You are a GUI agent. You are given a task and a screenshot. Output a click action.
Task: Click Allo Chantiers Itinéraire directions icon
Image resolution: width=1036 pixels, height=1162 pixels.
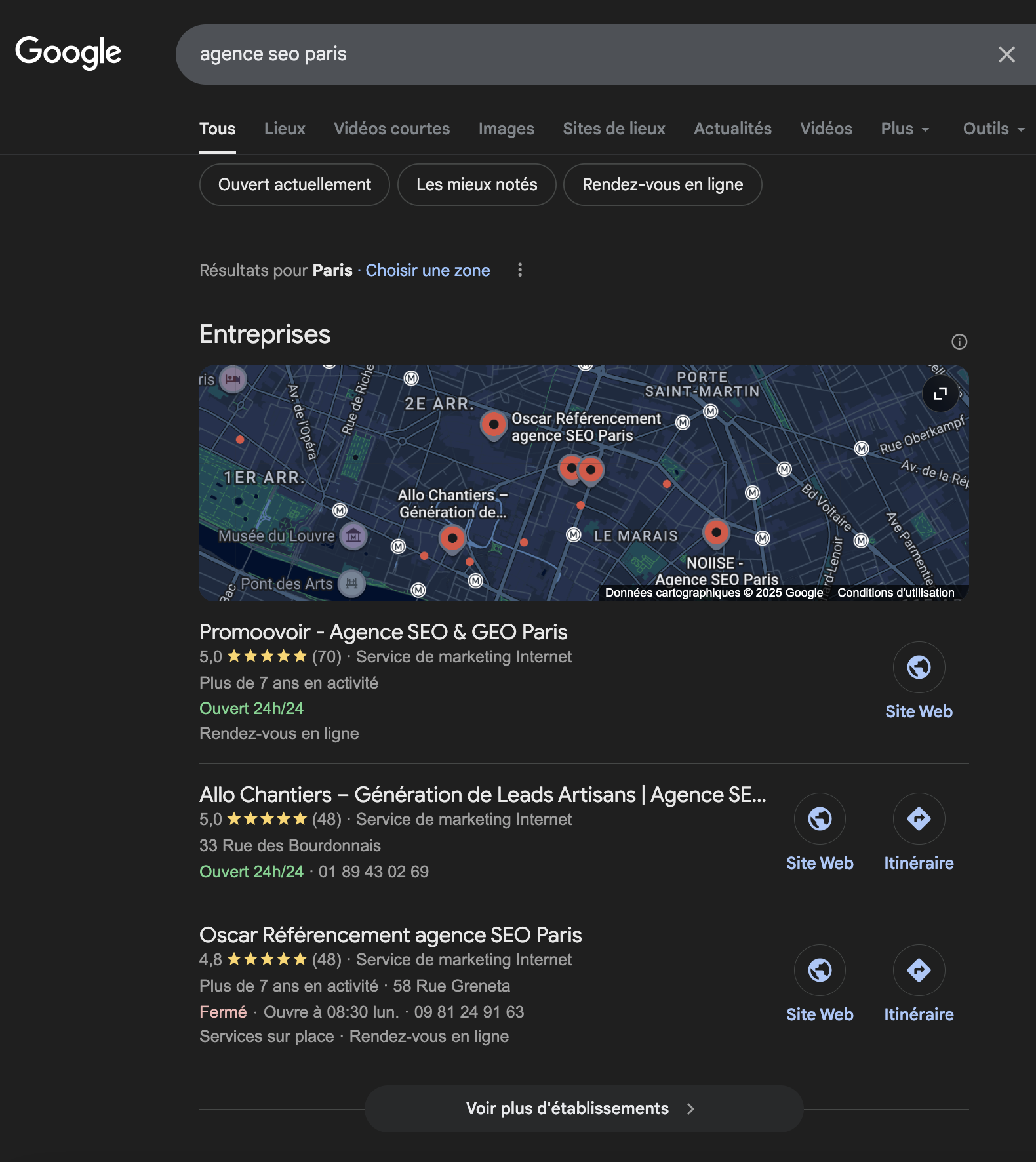click(x=919, y=819)
